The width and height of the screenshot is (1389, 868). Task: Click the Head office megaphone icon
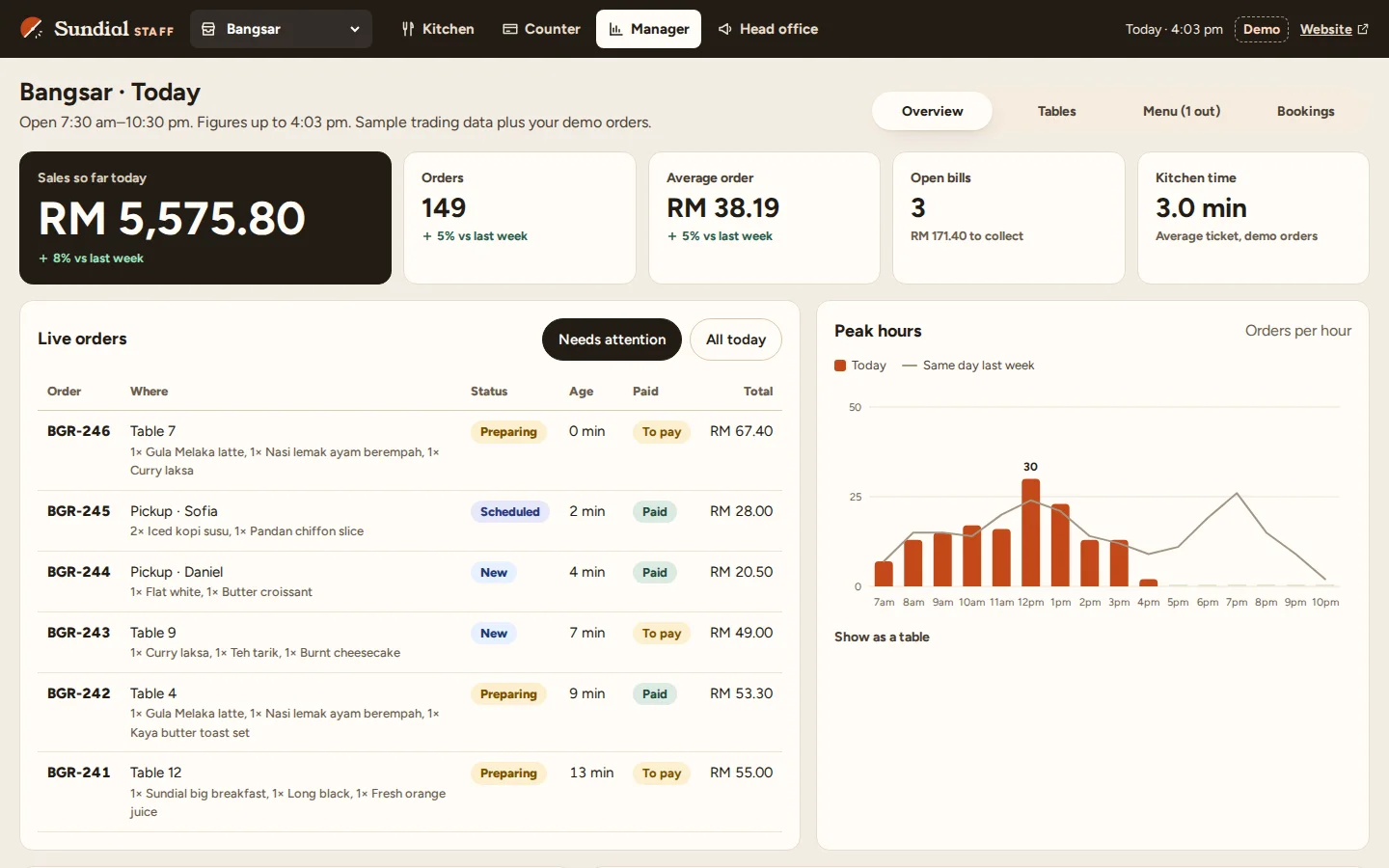click(724, 29)
